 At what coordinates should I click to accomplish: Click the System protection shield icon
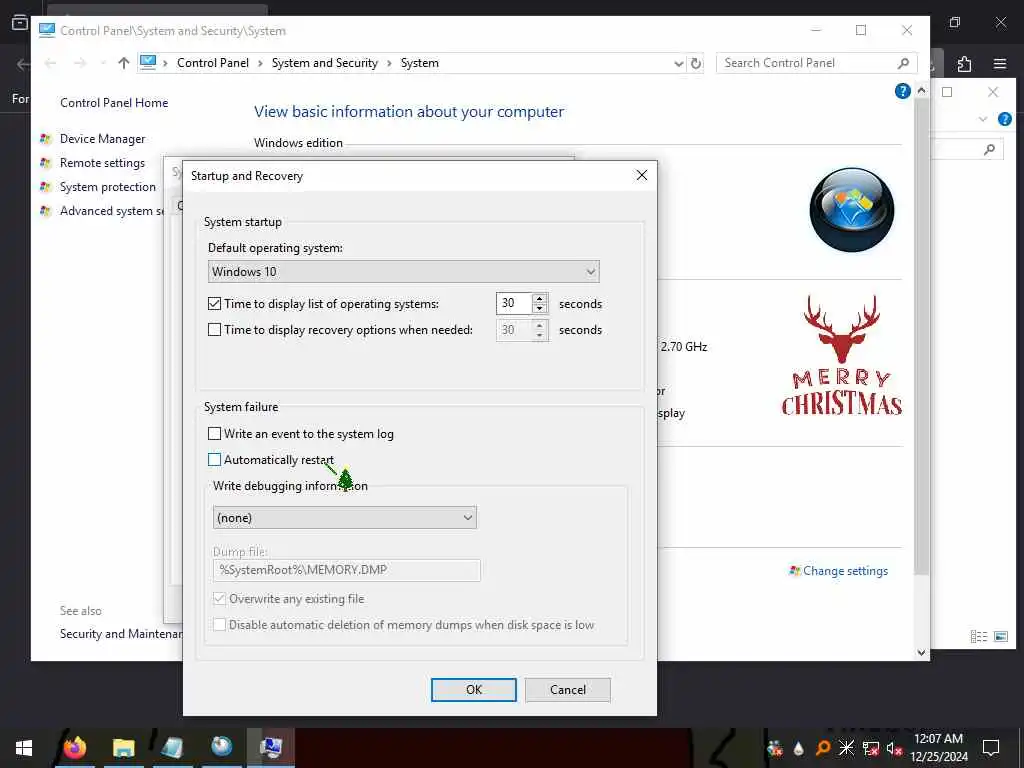[x=45, y=187]
